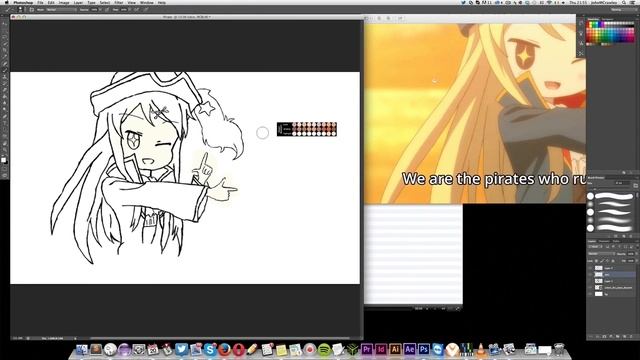Click the create new layer icon
640x360 pixels.
point(624,337)
